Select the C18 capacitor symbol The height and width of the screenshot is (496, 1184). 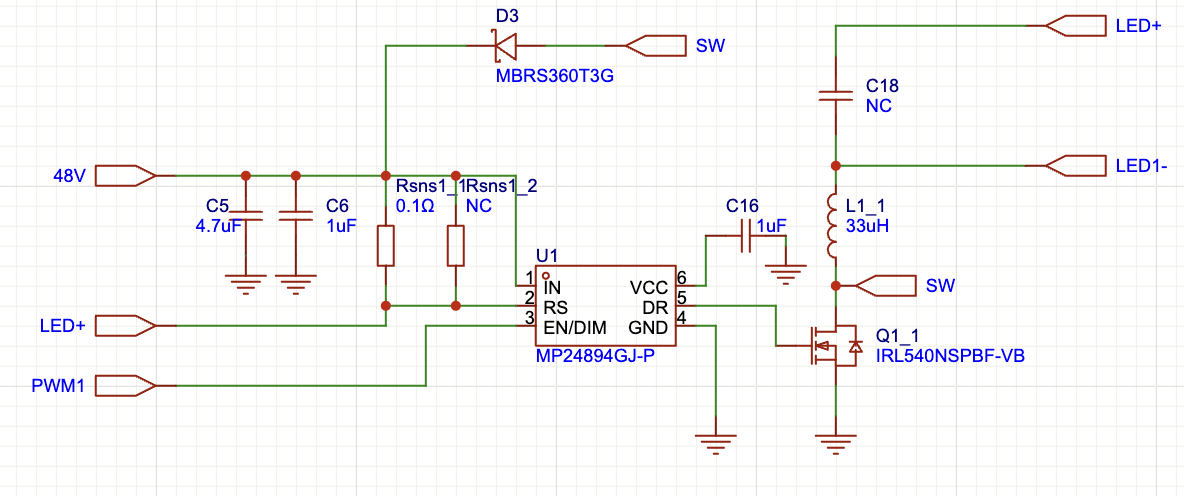point(835,96)
